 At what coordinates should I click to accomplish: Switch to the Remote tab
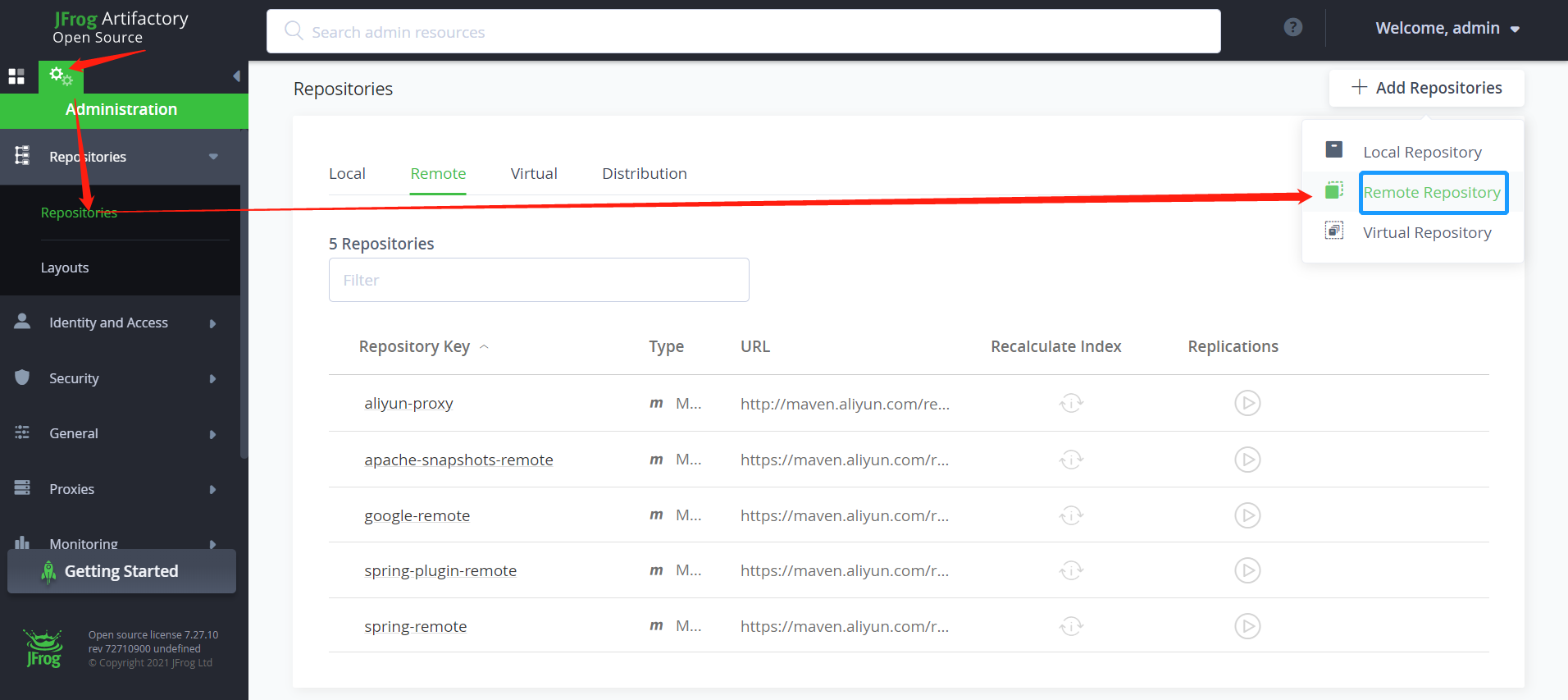[x=438, y=173]
